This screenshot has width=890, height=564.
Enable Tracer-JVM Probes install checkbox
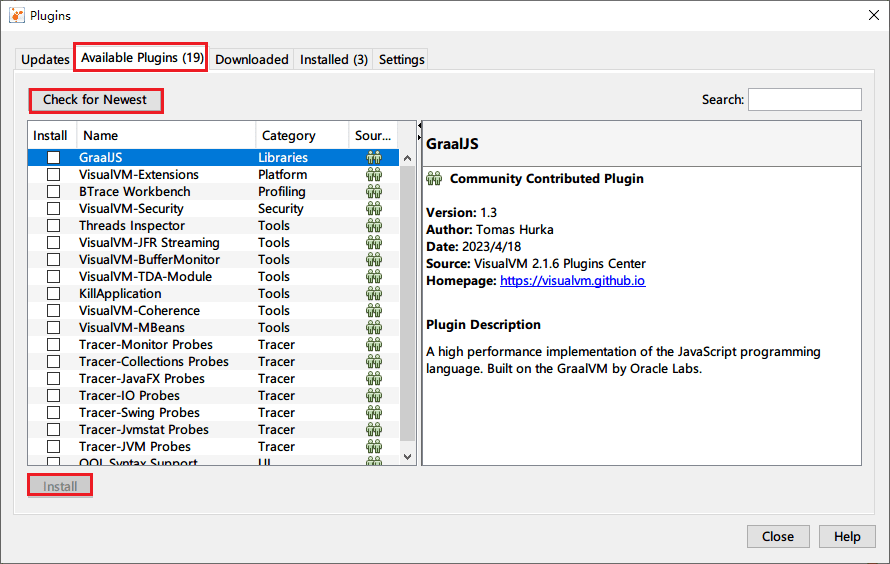pos(53,447)
